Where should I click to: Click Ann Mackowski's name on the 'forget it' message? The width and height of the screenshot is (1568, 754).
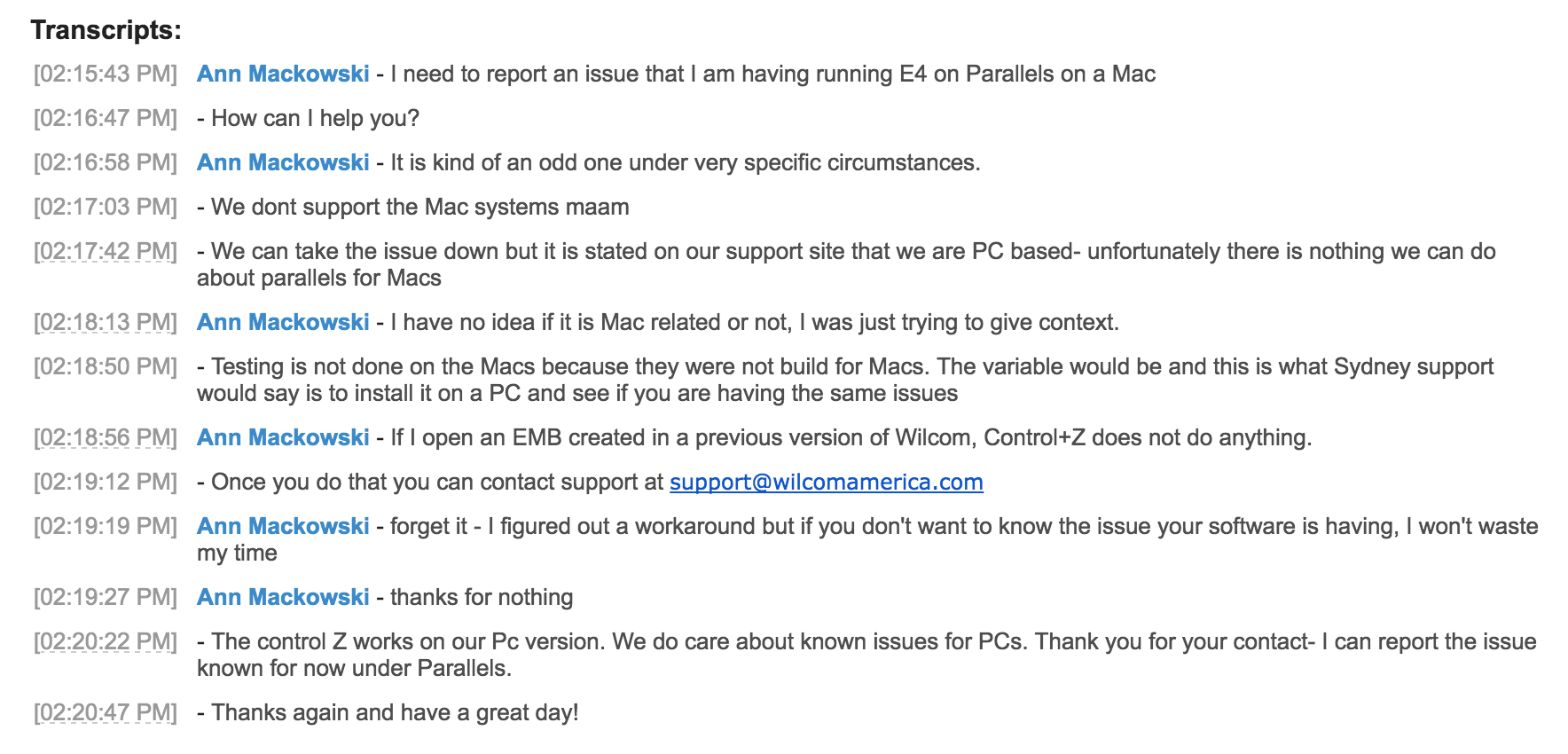[283, 526]
